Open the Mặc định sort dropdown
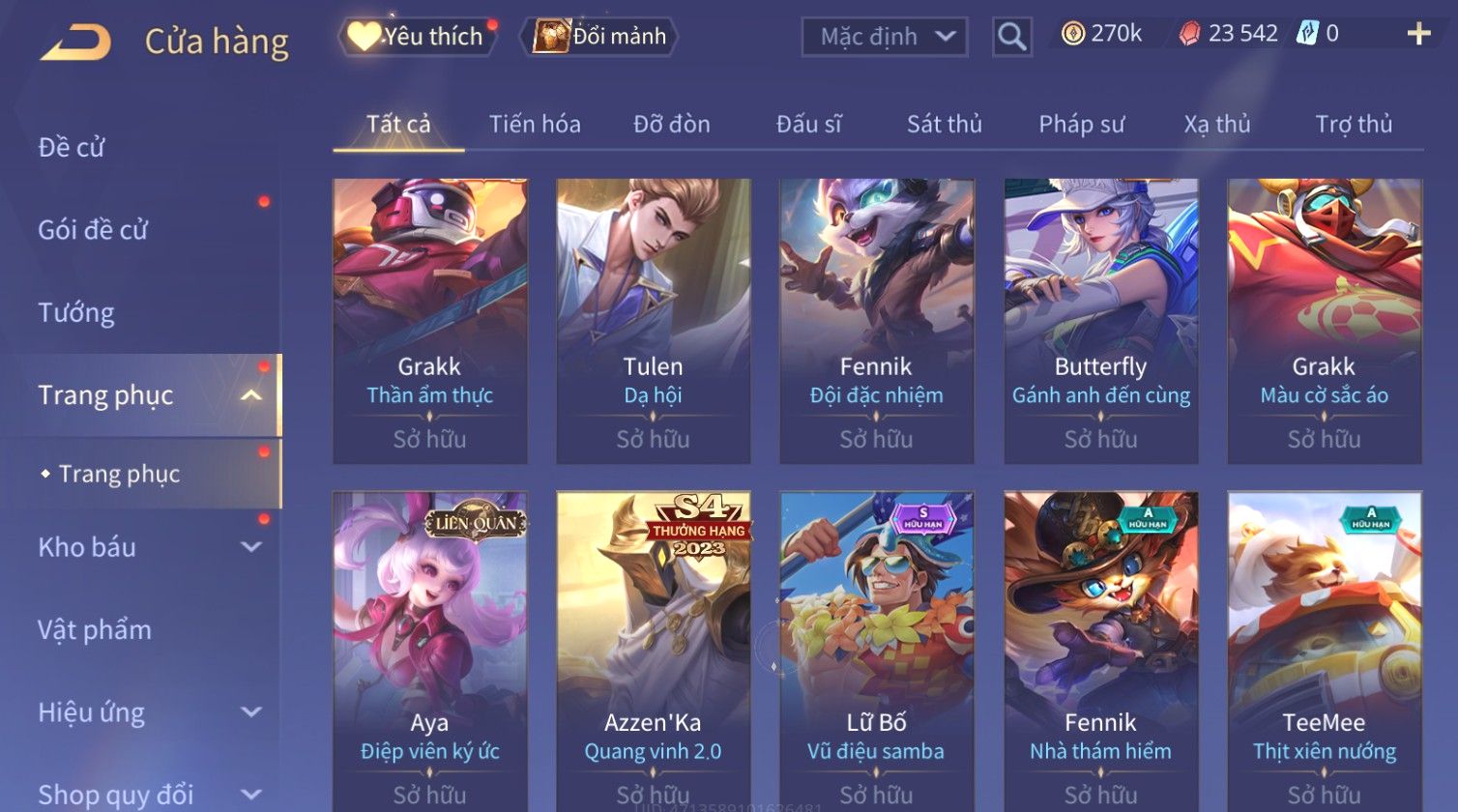Image resolution: width=1458 pixels, height=812 pixels. coord(885,37)
